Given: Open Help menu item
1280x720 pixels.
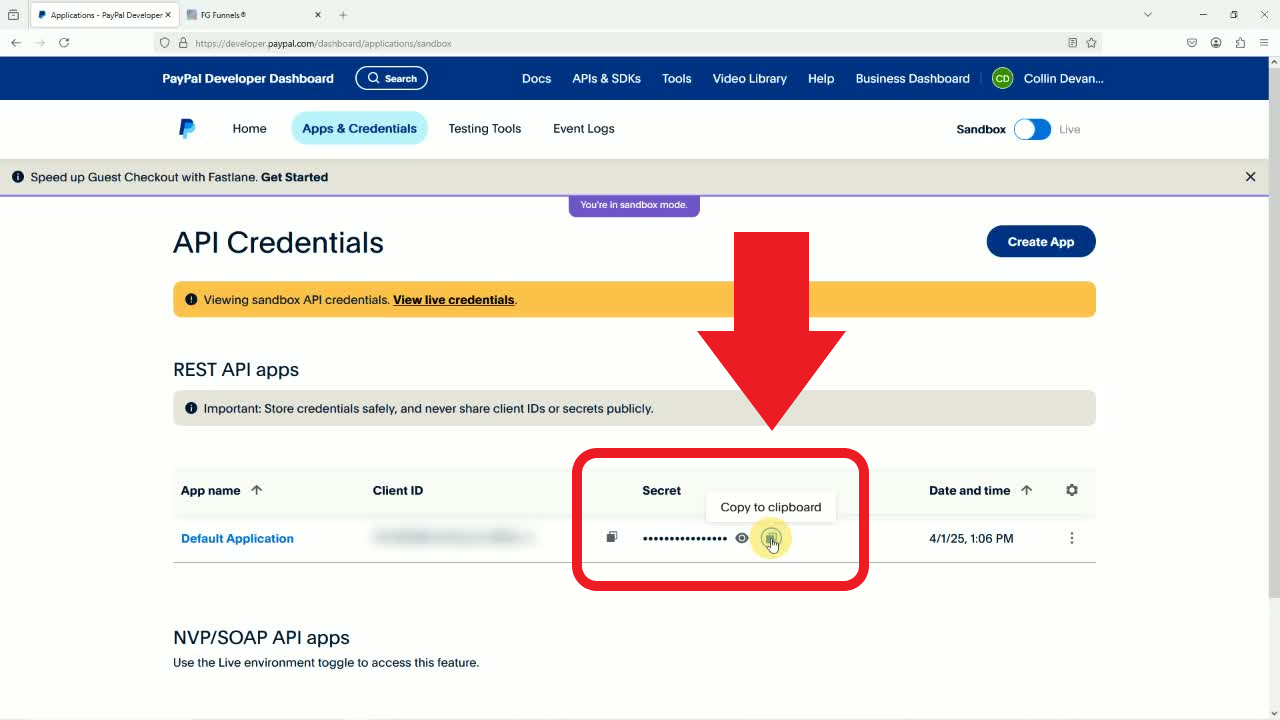Looking at the screenshot, I should [821, 78].
